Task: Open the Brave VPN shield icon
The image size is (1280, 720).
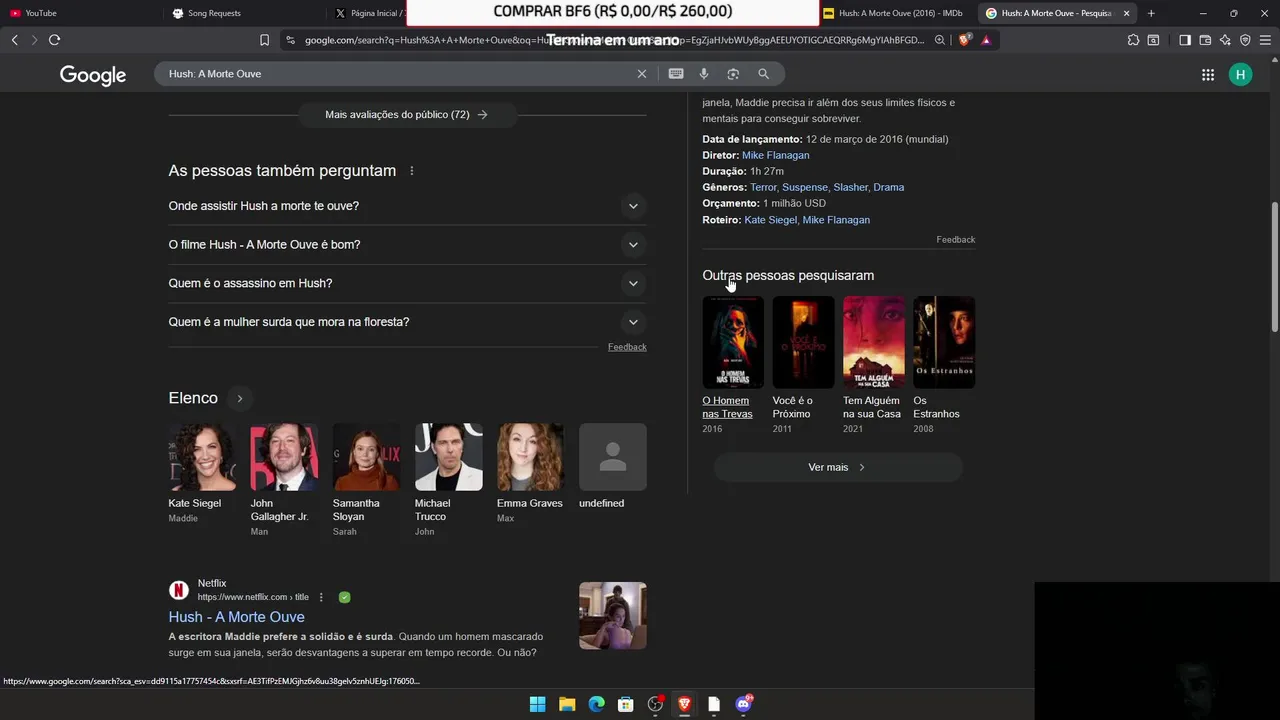Action: click(x=1245, y=40)
